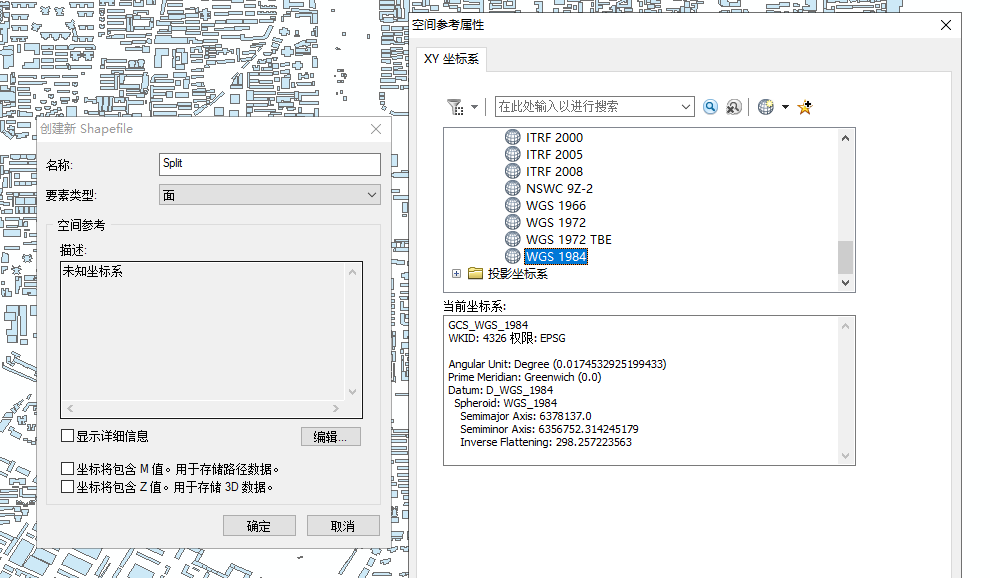
Task: Confirm shapefile creation with 确定
Action: (258, 525)
